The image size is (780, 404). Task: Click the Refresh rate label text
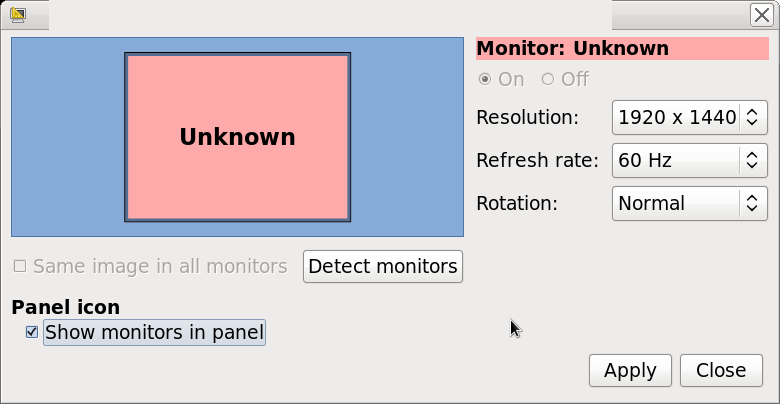coord(537,160)
